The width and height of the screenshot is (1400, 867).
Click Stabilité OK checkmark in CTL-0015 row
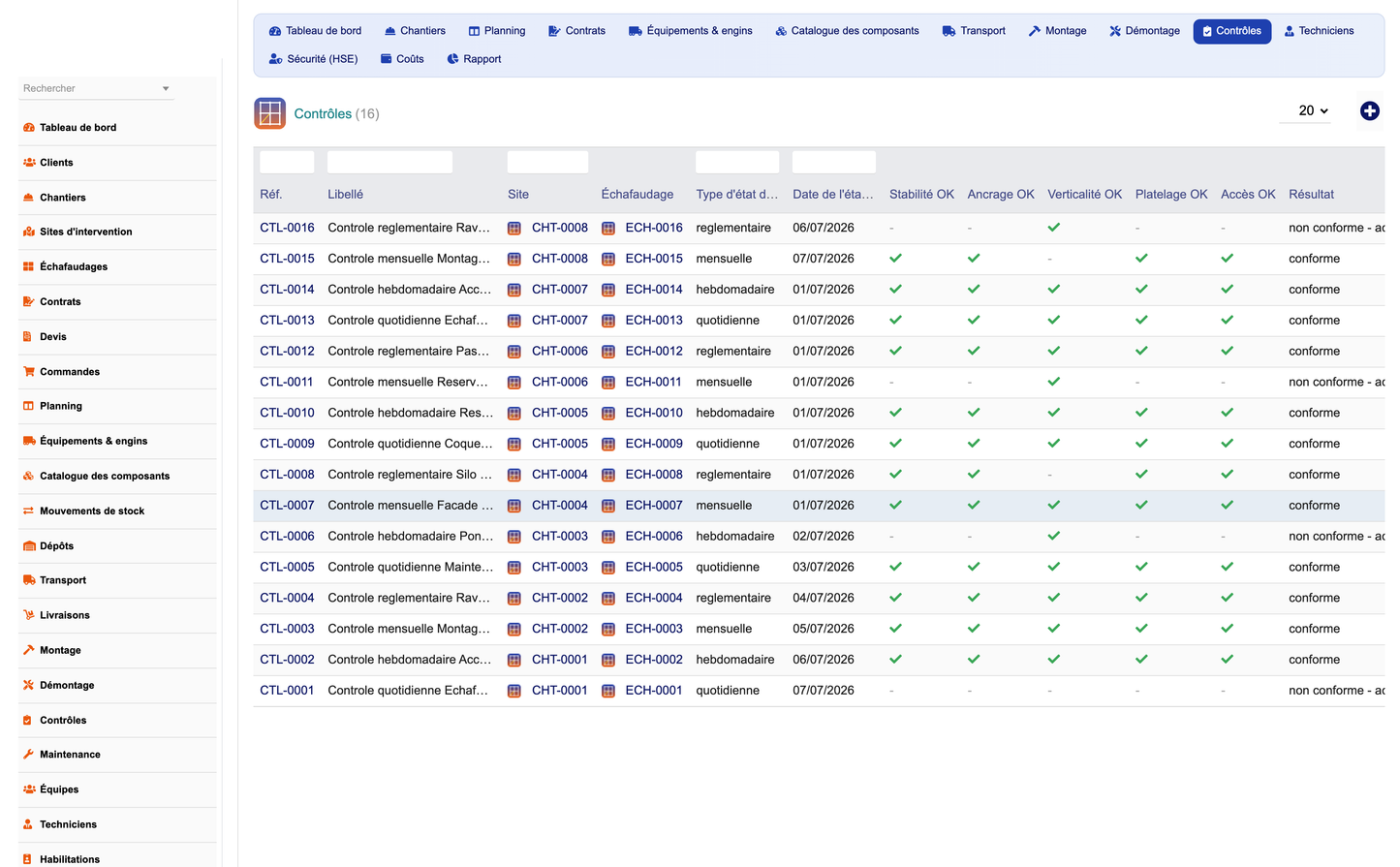coord(896,259)
